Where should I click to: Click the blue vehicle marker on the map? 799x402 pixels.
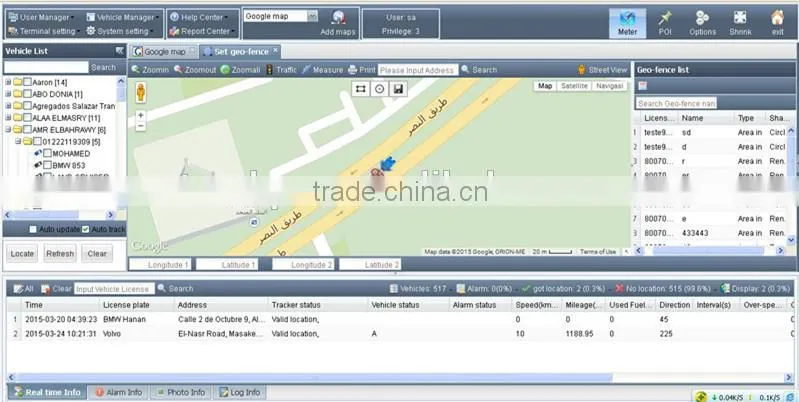(x=388, y=164)
